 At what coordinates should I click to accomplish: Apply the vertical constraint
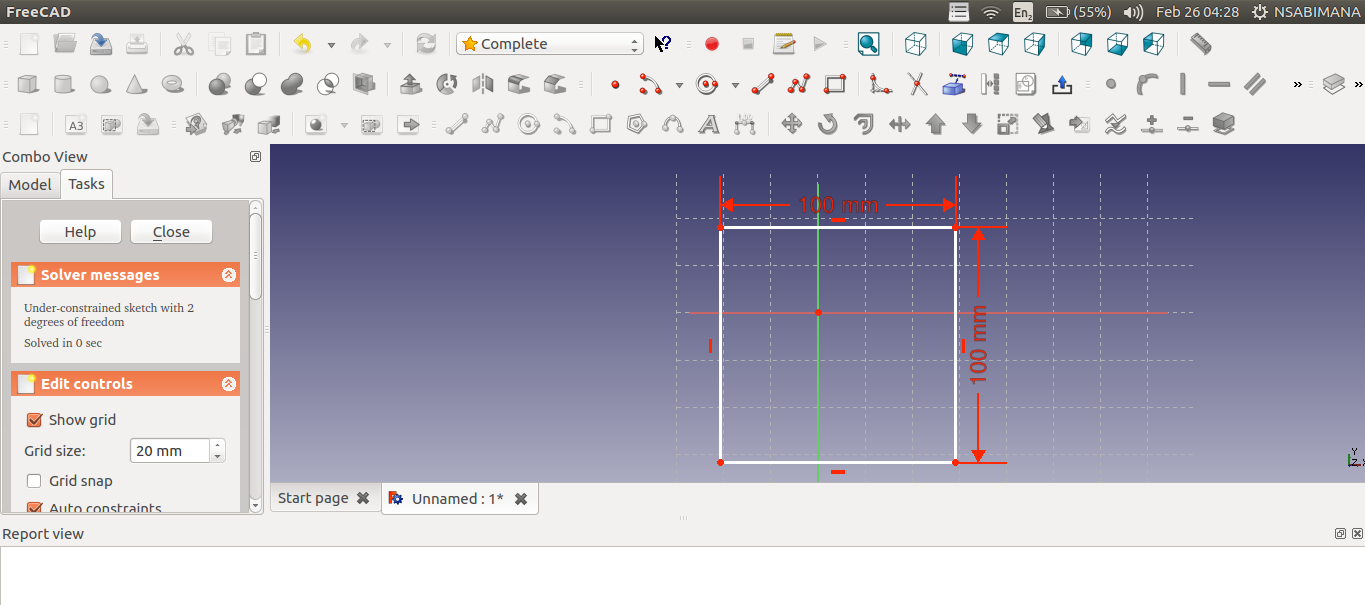(1183, 84)
